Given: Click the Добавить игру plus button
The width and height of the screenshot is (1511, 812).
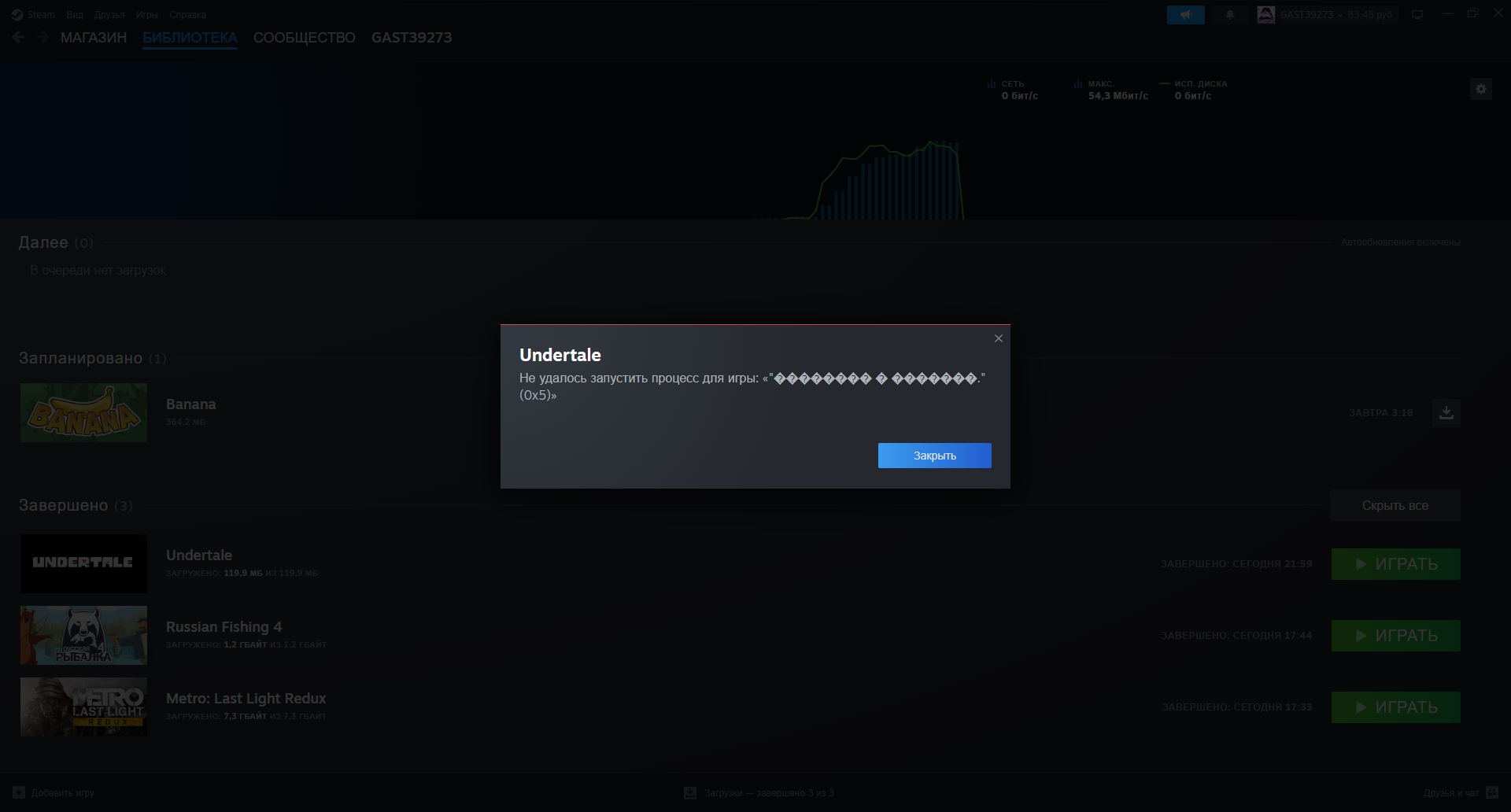Looking at the screenshot, I should coord(54,792).
